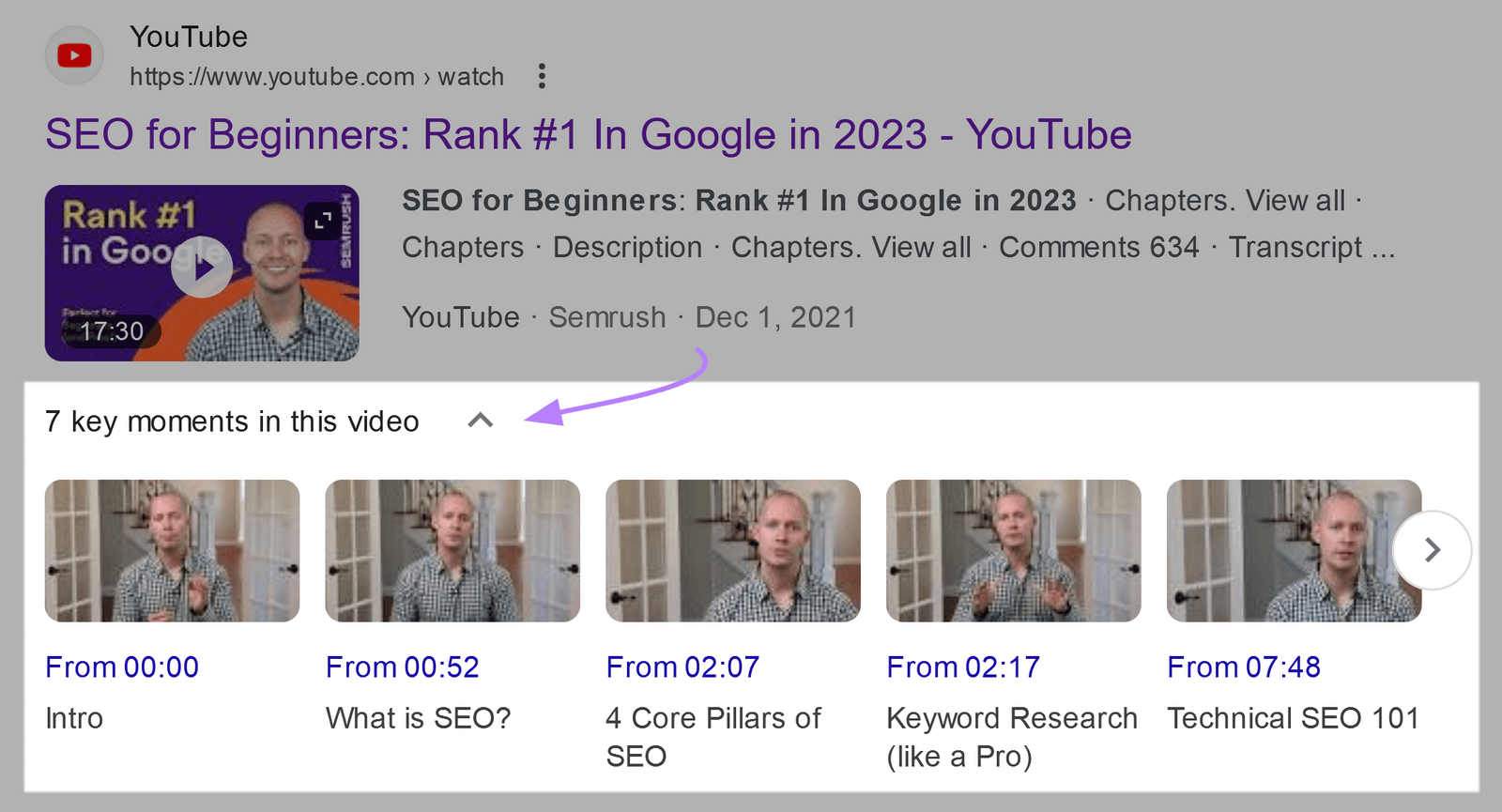Click the Intro key moment thumbnail

coord(172,550)
